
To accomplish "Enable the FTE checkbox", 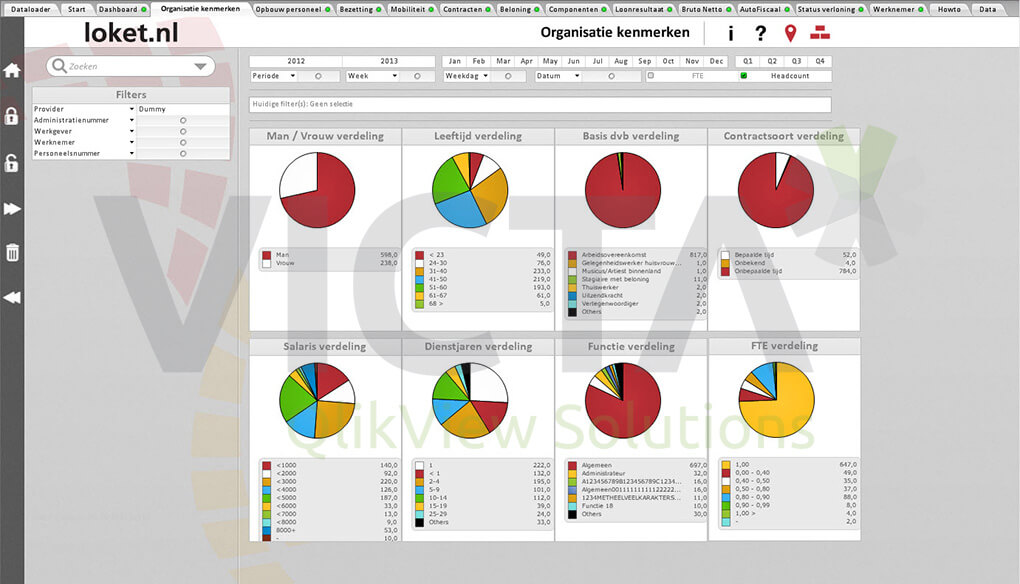I will tap(651, 75).
